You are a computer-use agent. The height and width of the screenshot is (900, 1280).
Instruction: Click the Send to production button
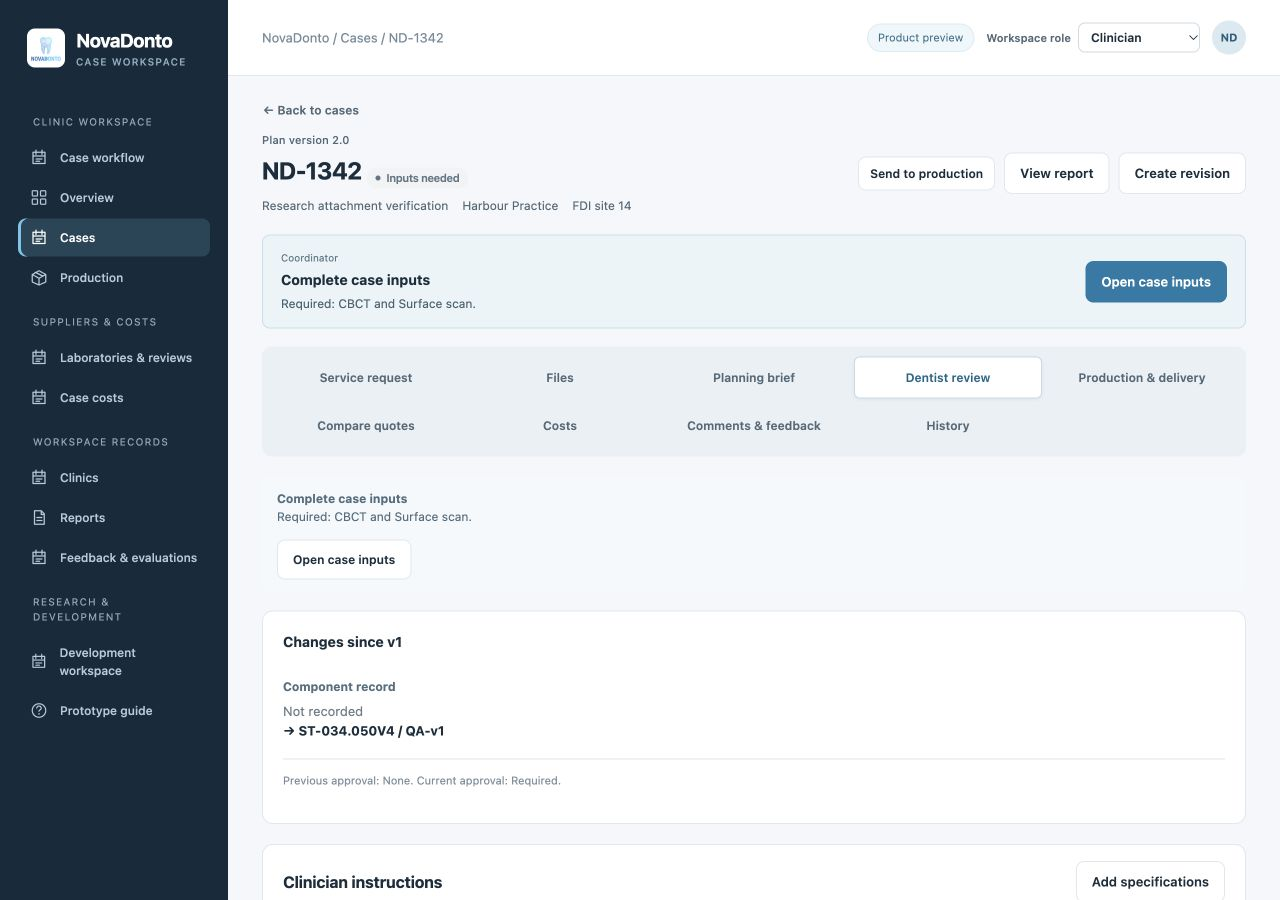pos(926,173)
